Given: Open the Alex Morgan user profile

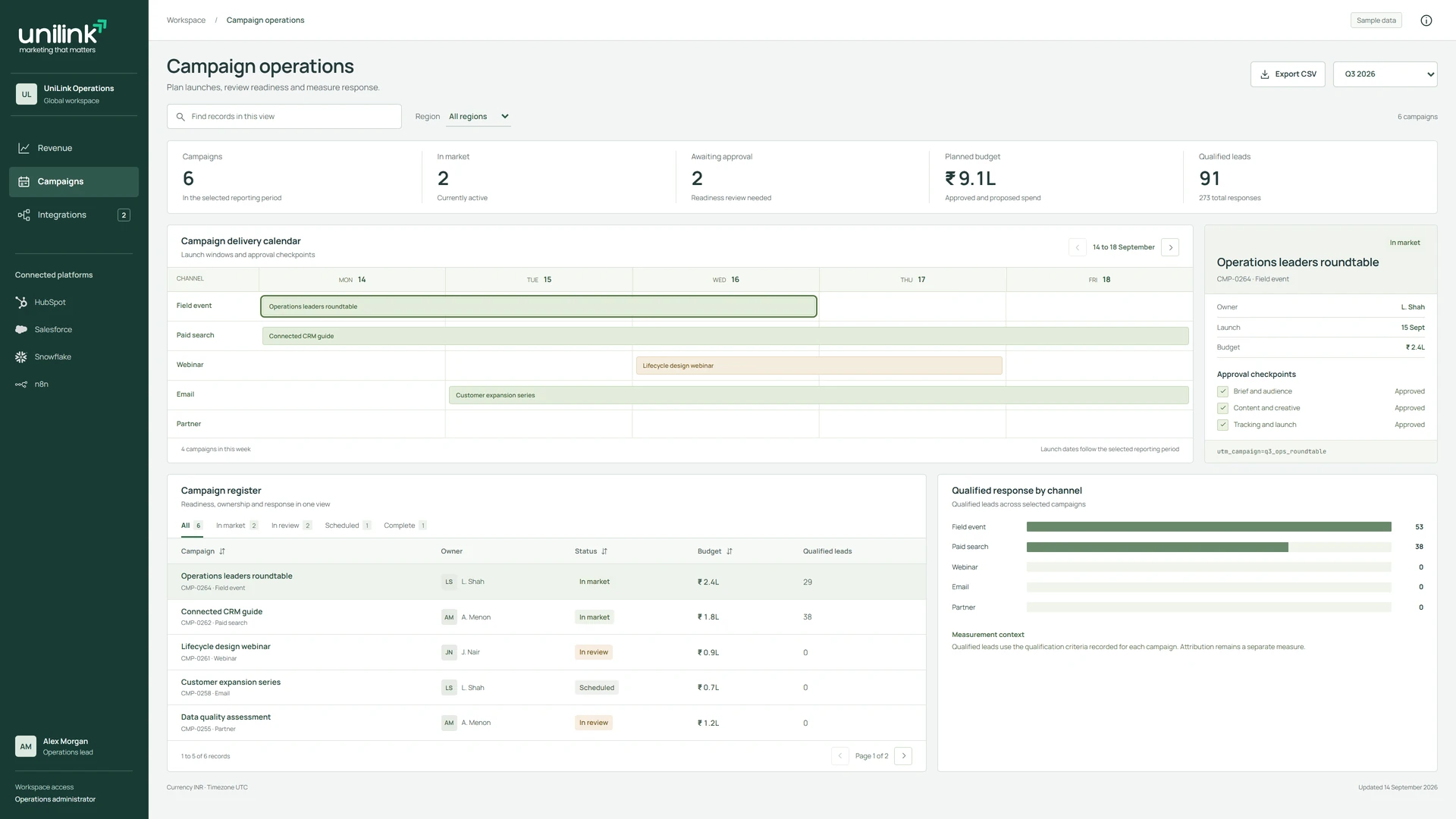Looking at the screenshot, I should coord(74,746).
